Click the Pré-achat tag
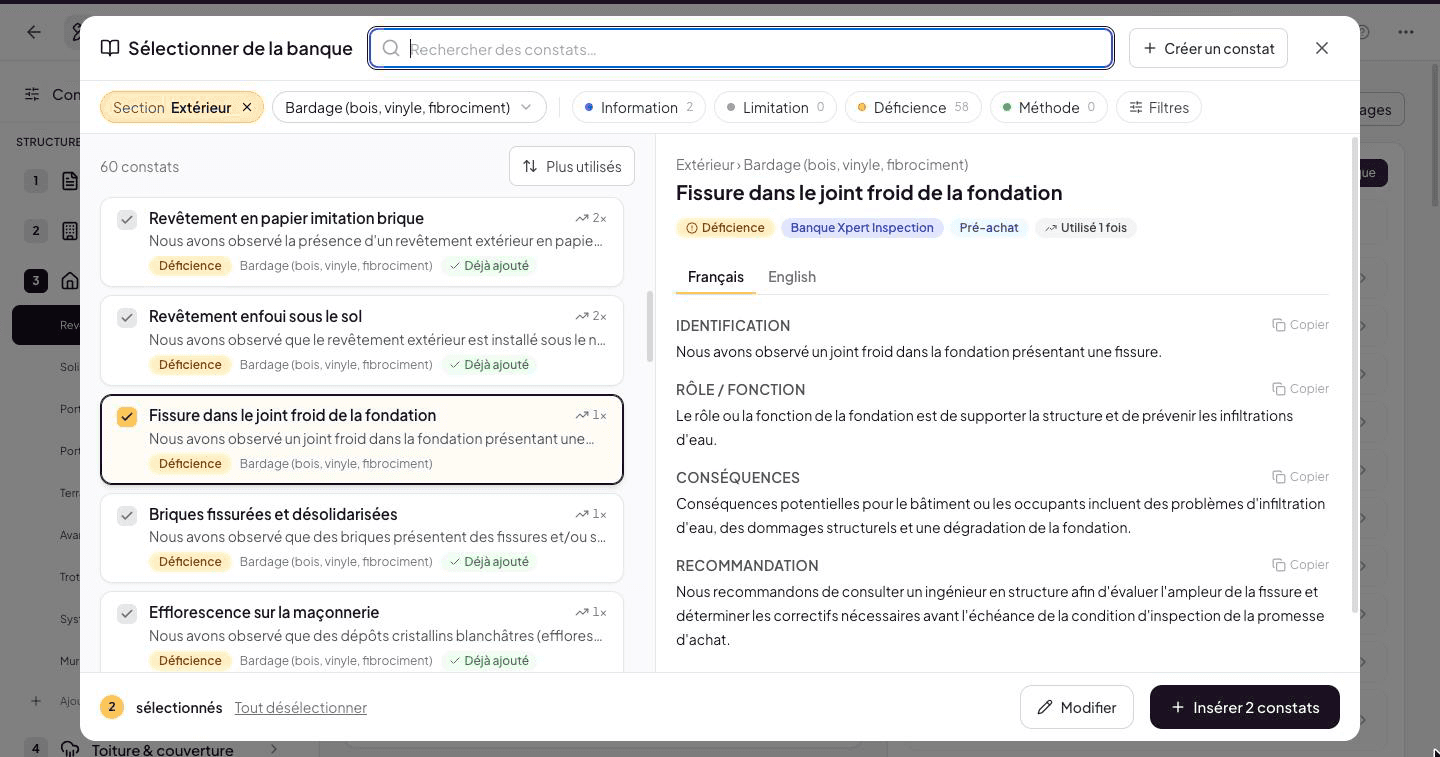This screenshot has height=757, width=1440. [x=989, y=228]
